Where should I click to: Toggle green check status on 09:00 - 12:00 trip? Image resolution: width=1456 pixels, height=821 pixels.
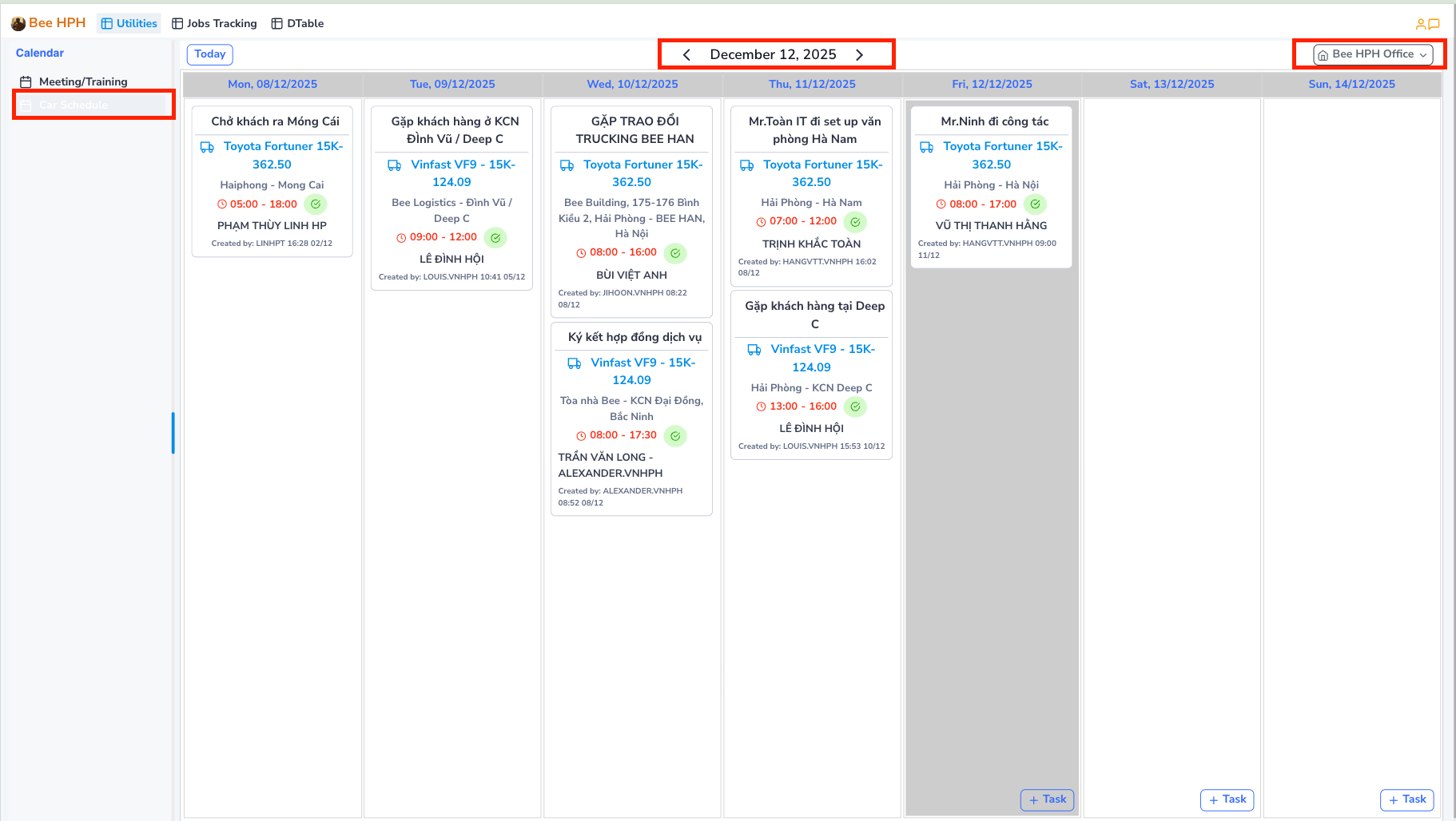[495, 238]
